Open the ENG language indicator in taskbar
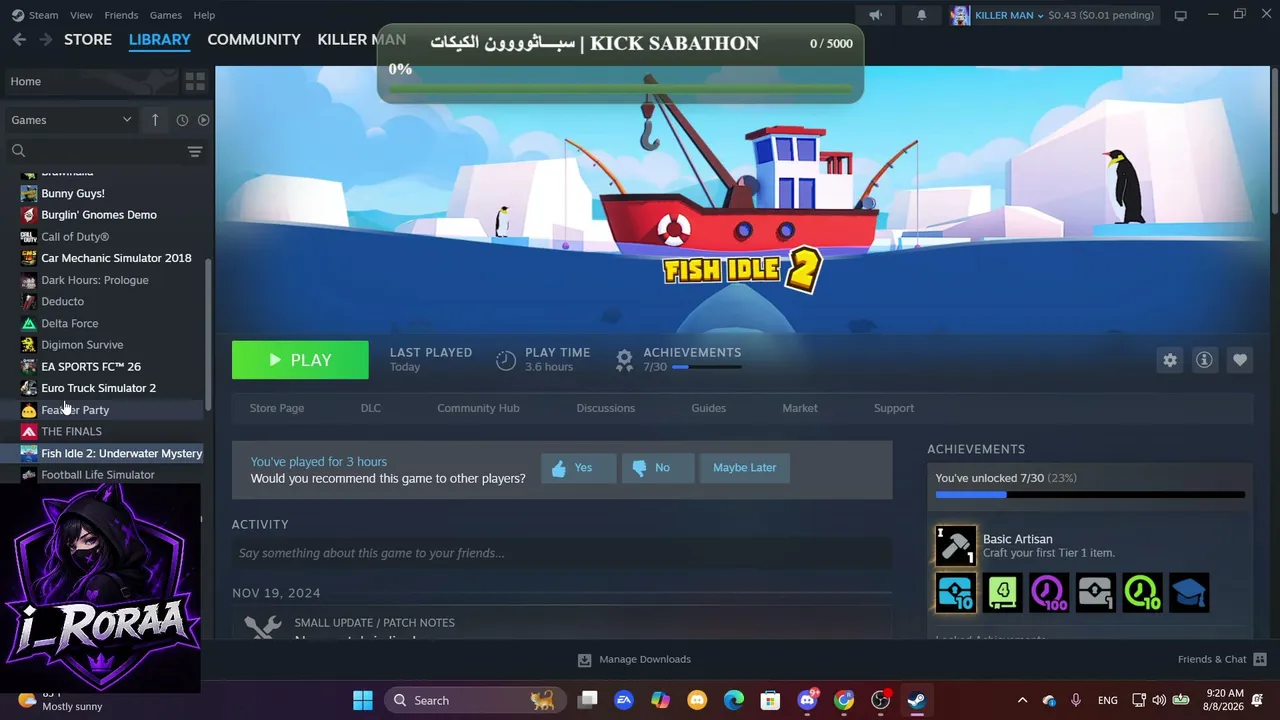Viewport: 1280px width, 720px height. click(1108, 700)
